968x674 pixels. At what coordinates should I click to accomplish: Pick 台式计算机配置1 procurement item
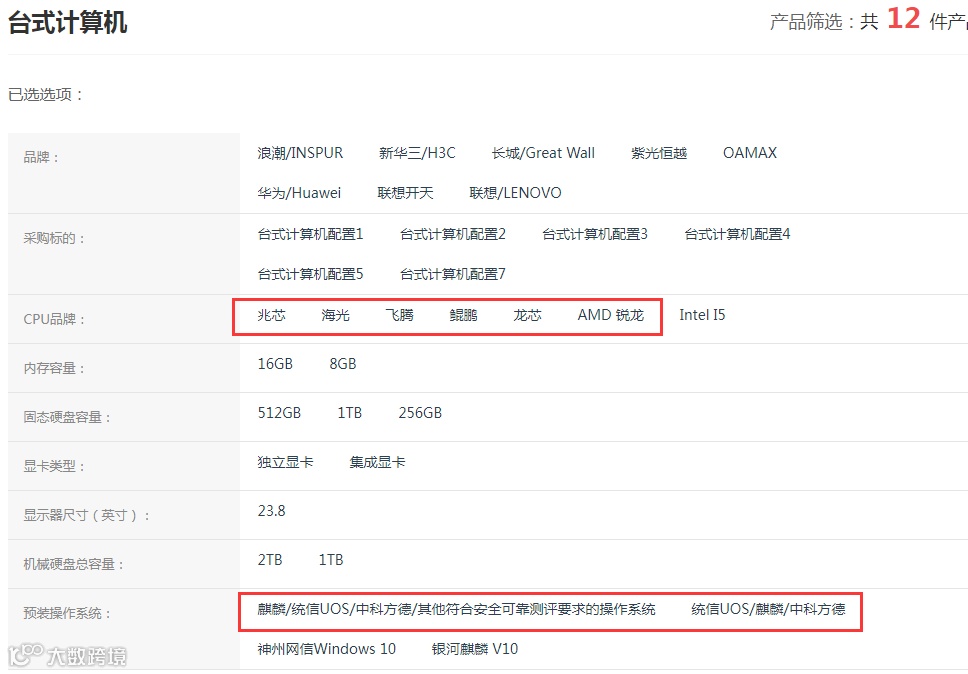pos(311,235)
